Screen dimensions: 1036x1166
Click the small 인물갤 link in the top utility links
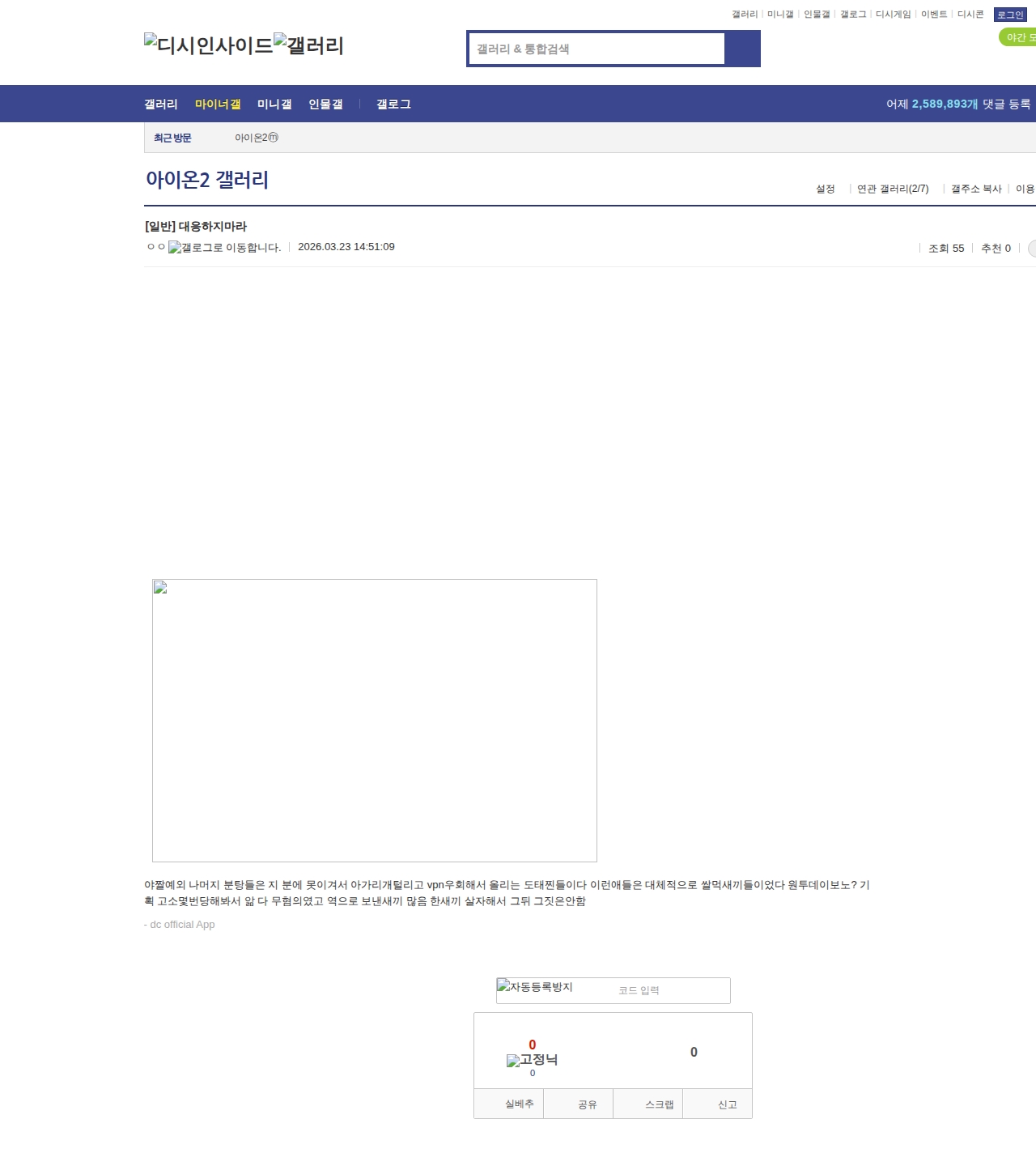click(x=817, y=15)
